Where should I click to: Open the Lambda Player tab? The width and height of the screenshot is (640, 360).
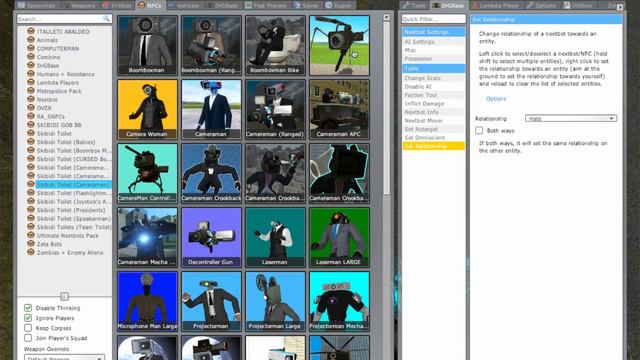click(x=495, y=5)
